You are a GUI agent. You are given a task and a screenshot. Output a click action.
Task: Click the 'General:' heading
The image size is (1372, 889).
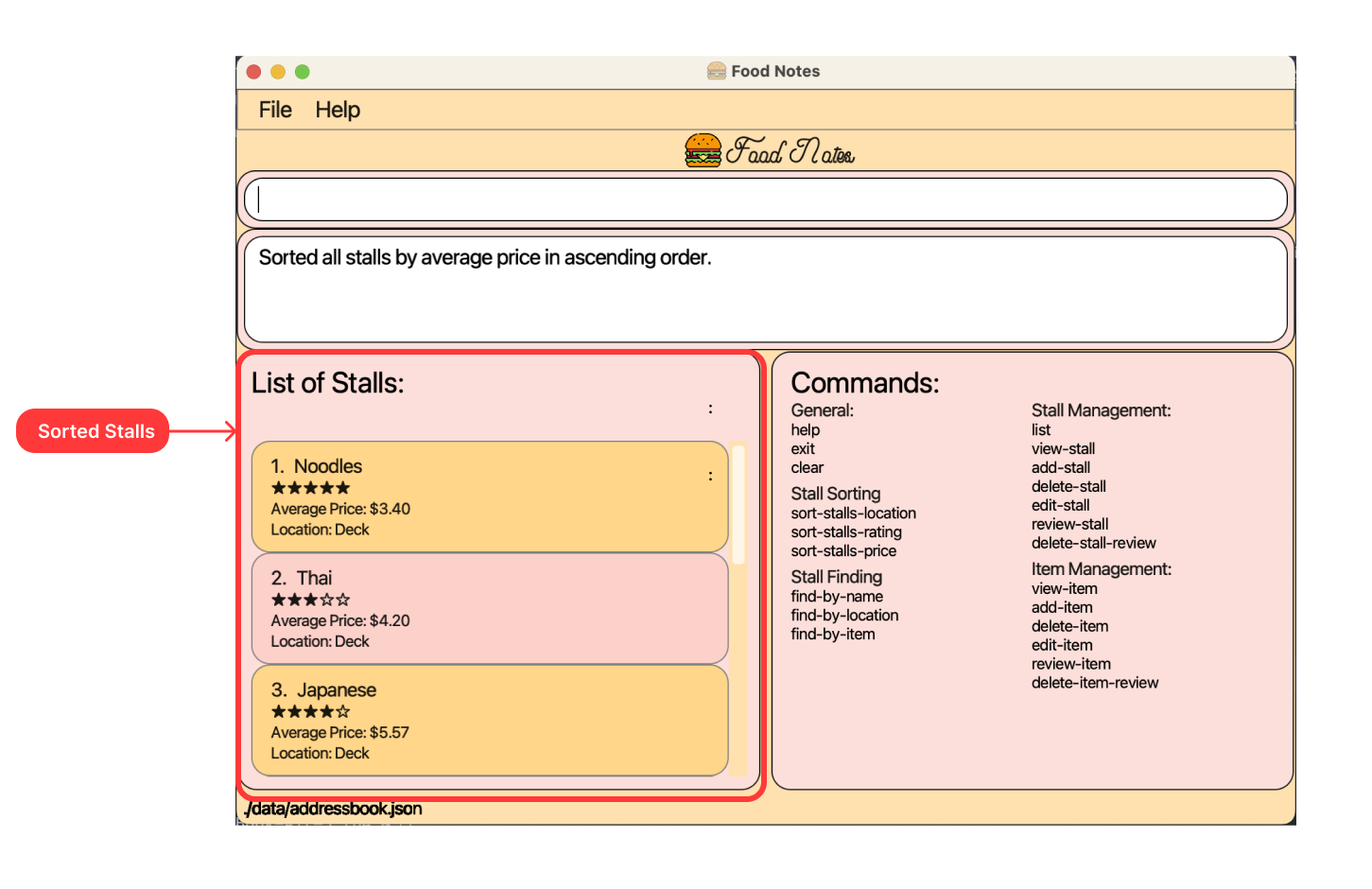[x=823, y=410]
